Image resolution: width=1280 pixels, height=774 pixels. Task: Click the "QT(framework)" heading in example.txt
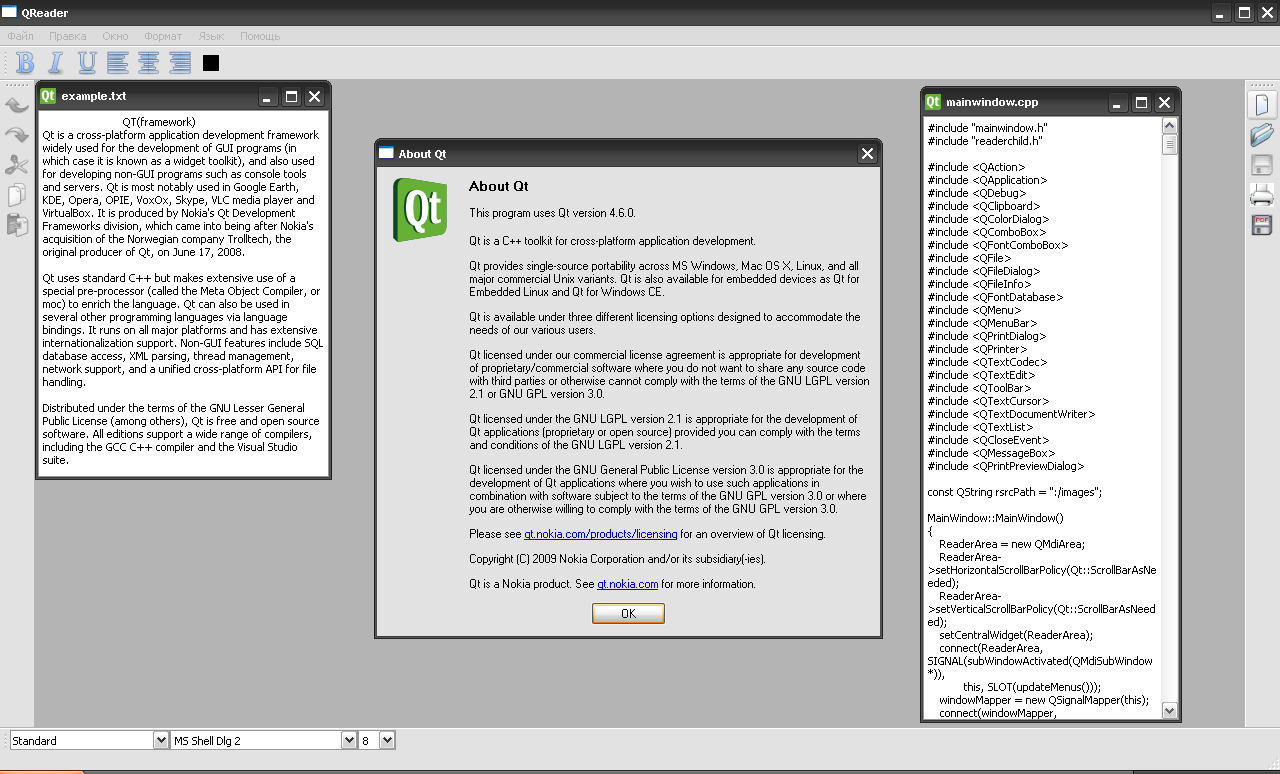[x=159, y=122]
